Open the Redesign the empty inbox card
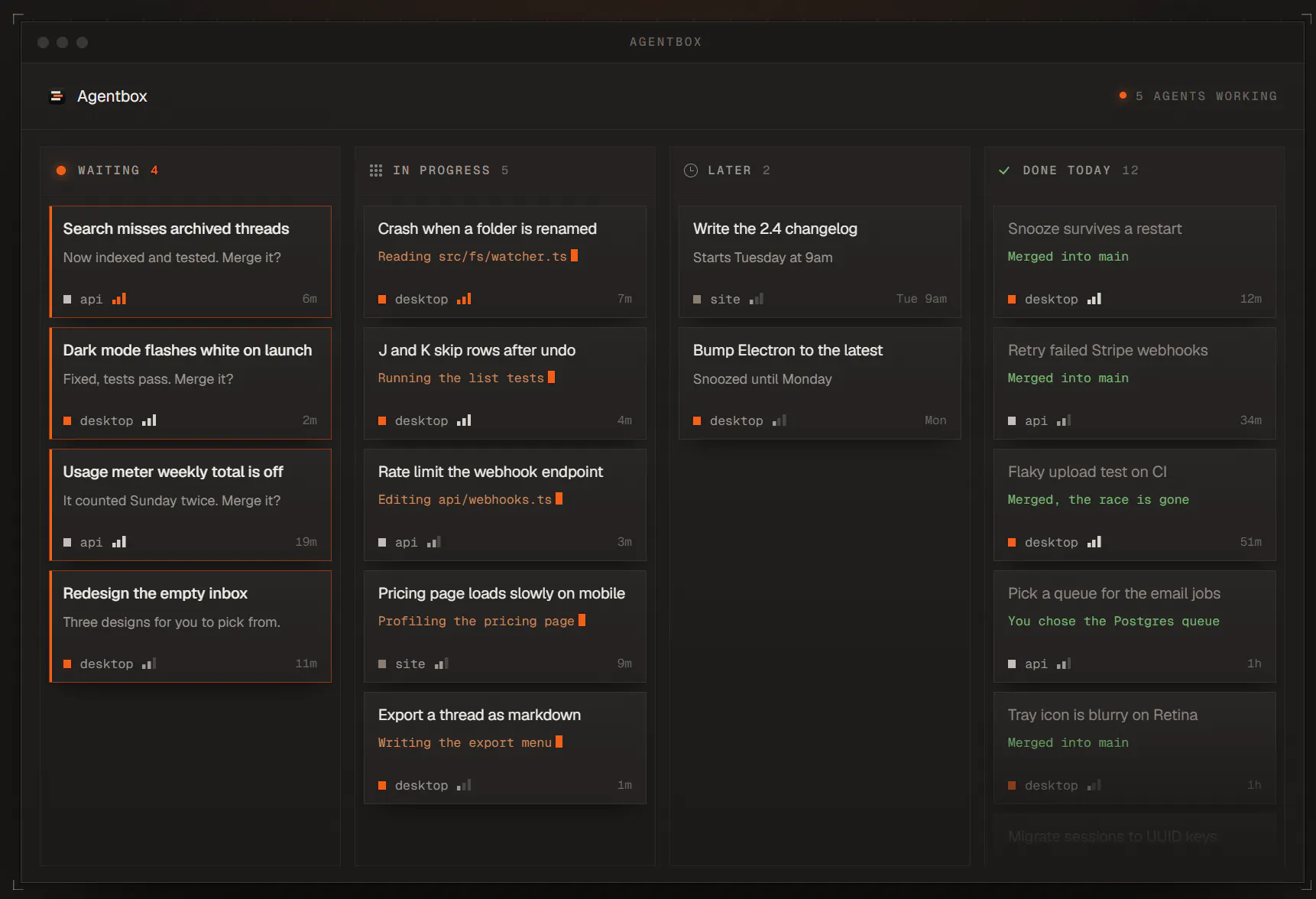This screenshot has height=899, width=1316. tap(190, 626)
